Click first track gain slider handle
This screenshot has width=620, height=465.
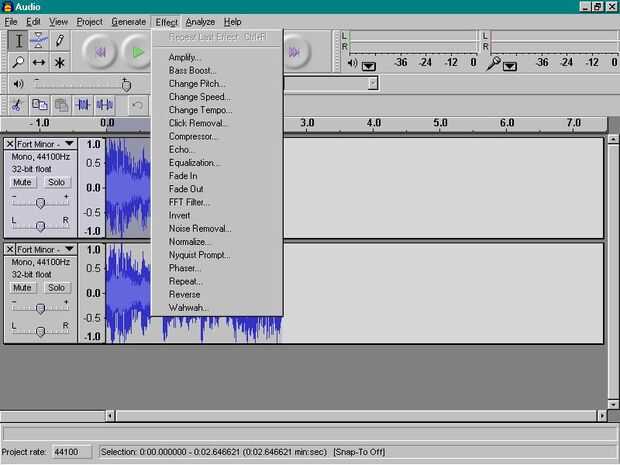click(40, 203)
